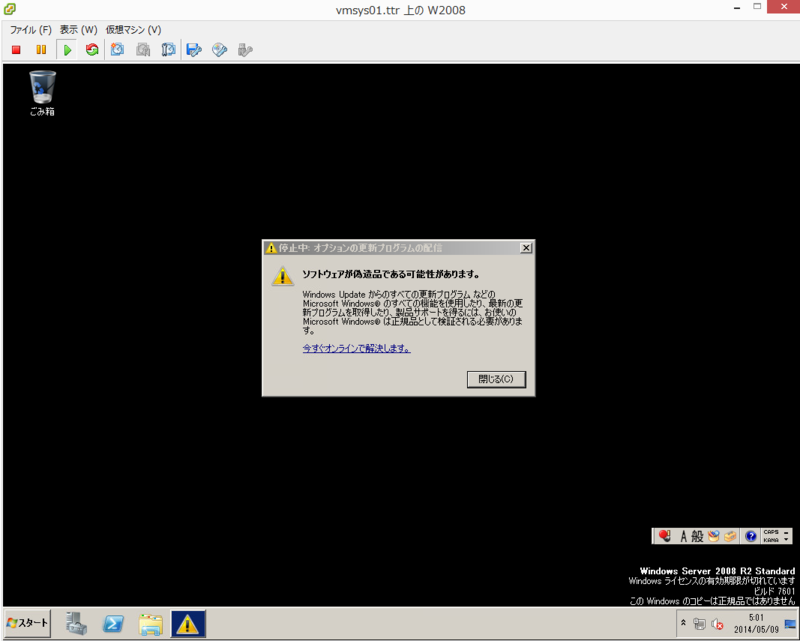Click the CD/DVD drive connect icon
This screenshot has height=641, width=800.
click(x=219, y=50)
